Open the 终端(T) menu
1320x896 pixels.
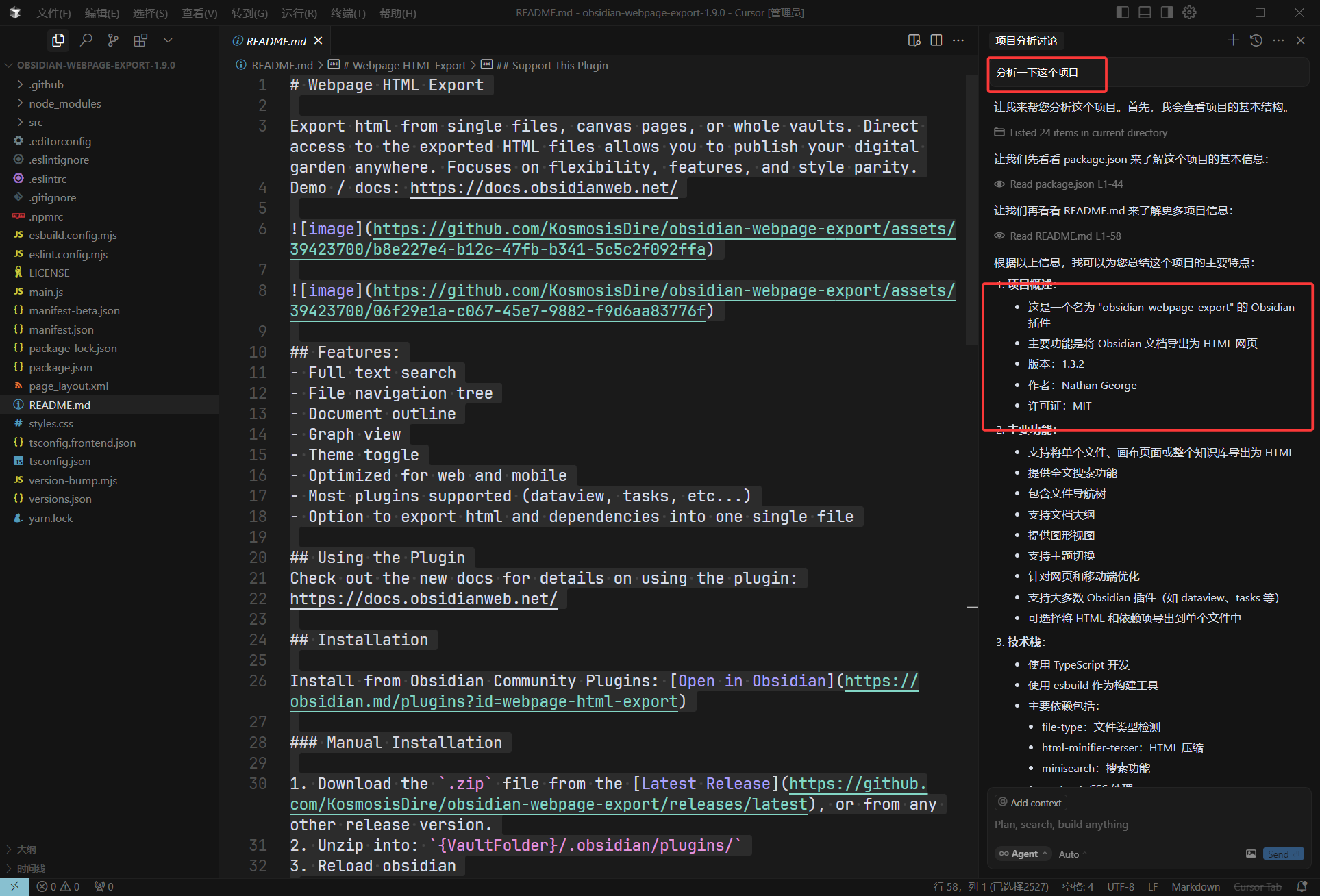[348, 13]
